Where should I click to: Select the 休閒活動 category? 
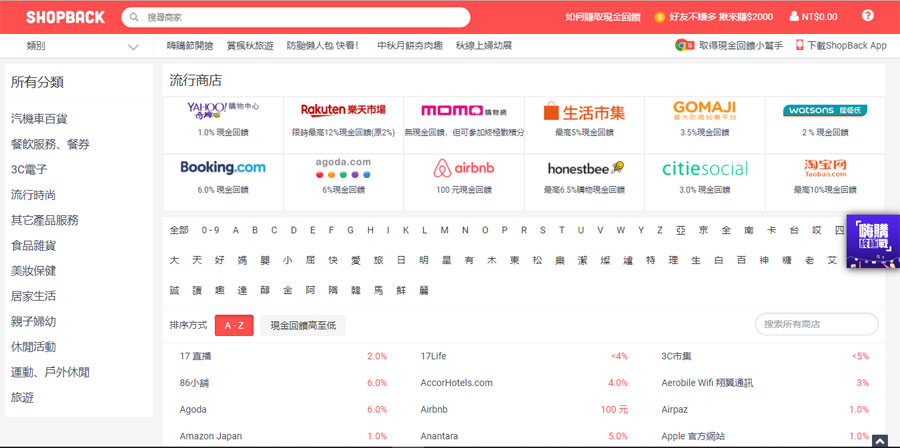(x=33, y=346)
